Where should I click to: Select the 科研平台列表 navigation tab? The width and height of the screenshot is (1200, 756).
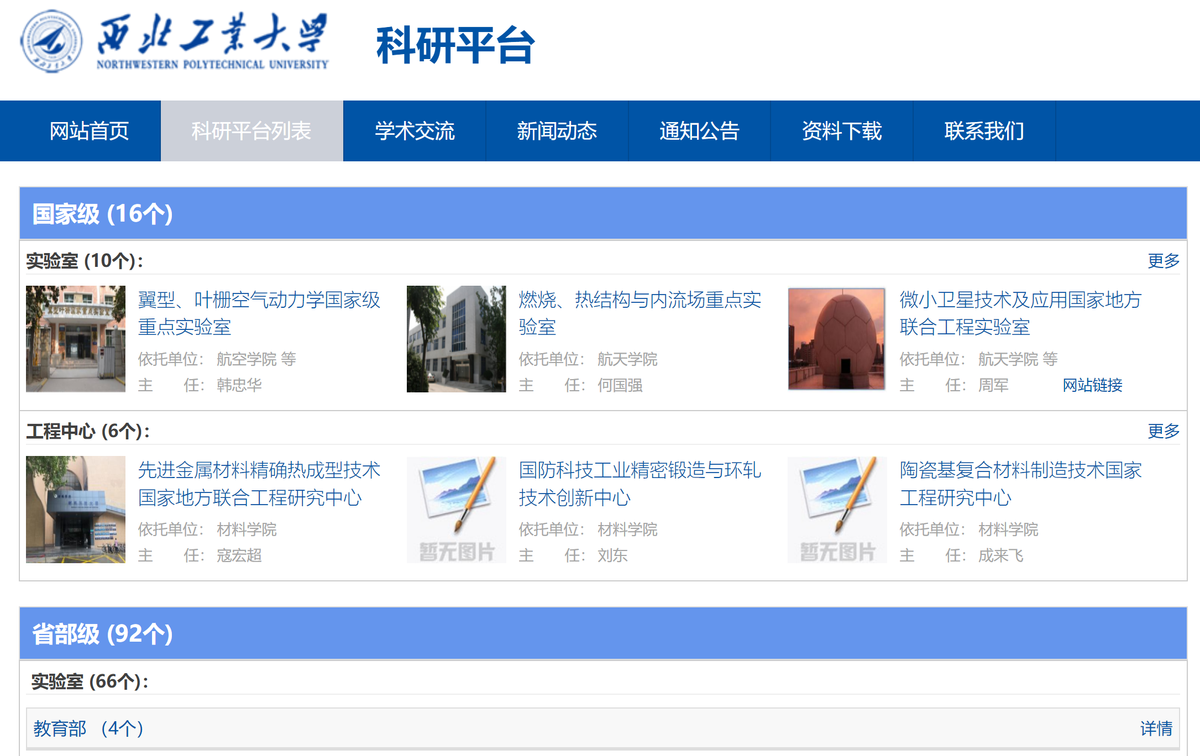click(x=252, y=131)
